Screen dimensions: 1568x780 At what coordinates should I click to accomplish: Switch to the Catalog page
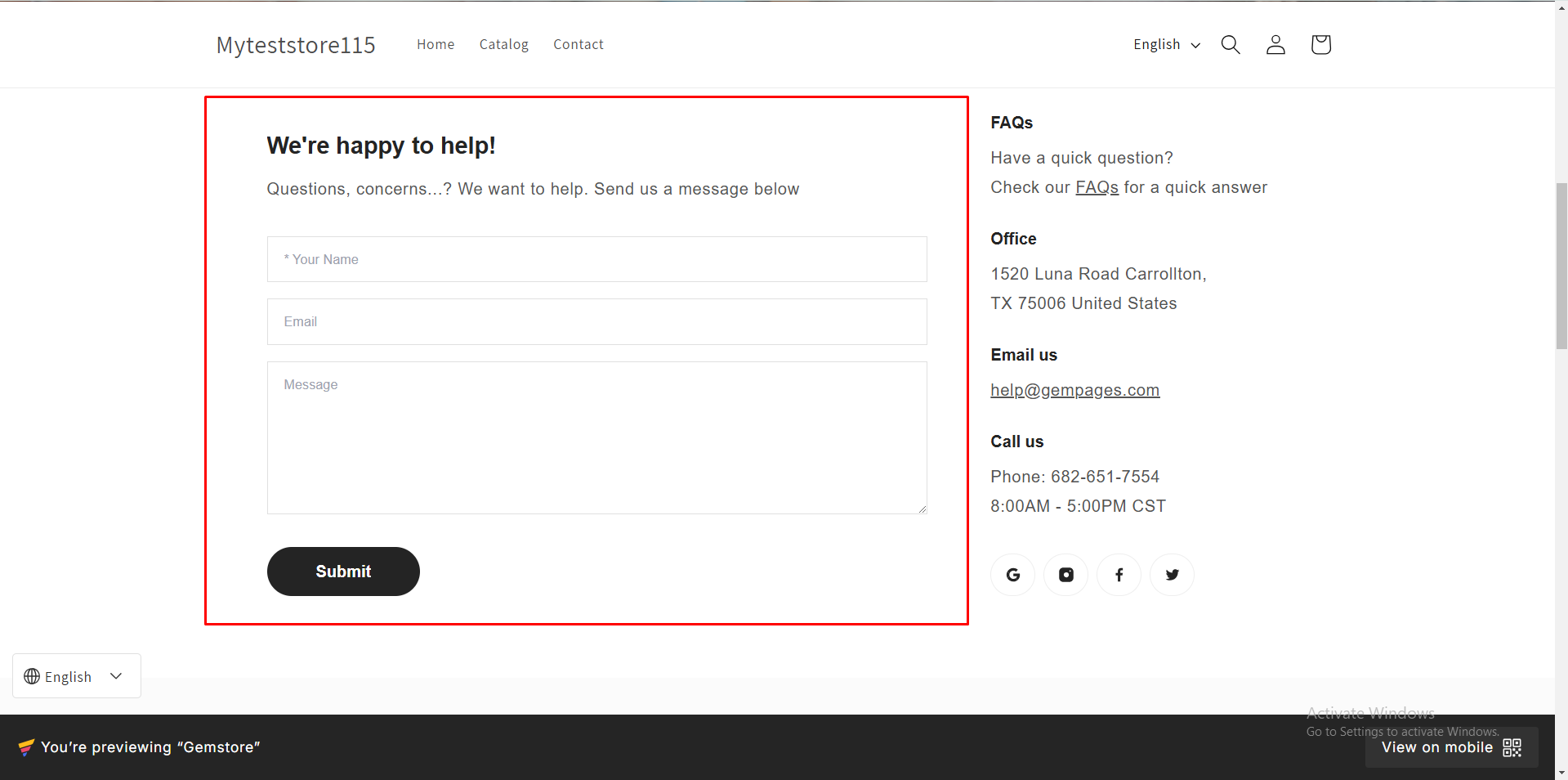[503, 44]
